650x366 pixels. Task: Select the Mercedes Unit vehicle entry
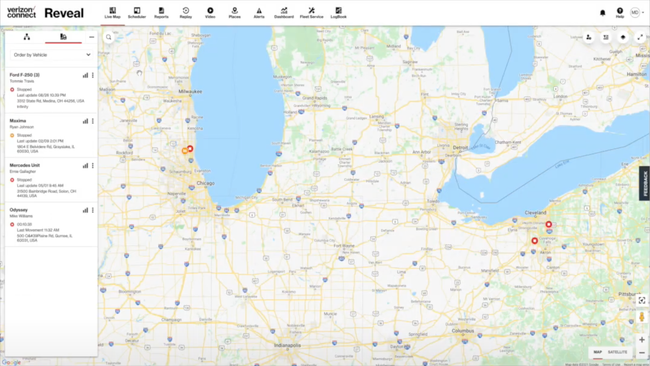point(25,165)
